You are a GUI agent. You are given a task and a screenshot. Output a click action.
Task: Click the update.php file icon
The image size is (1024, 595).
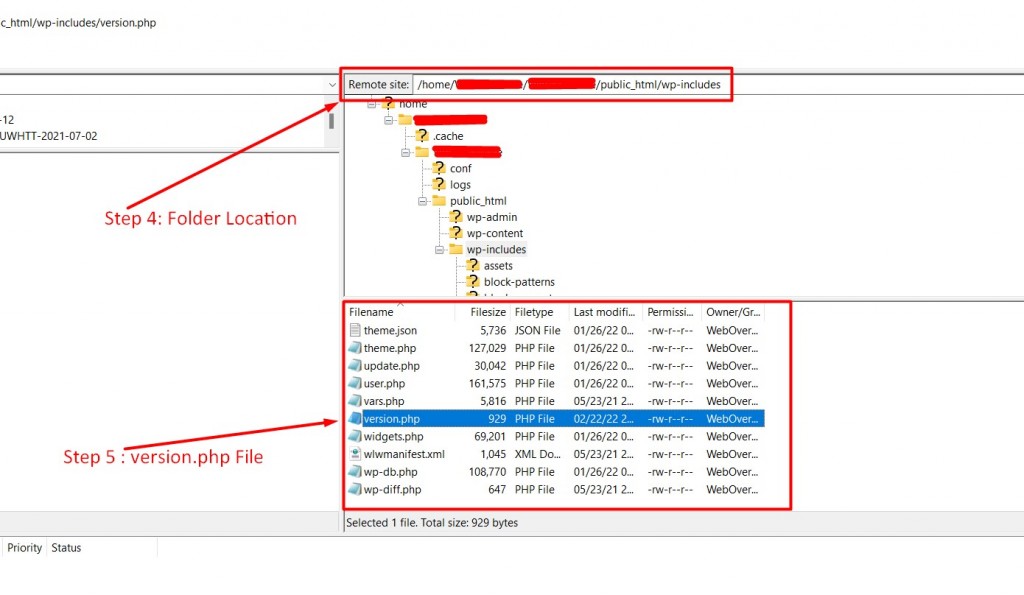coord(355,366)
